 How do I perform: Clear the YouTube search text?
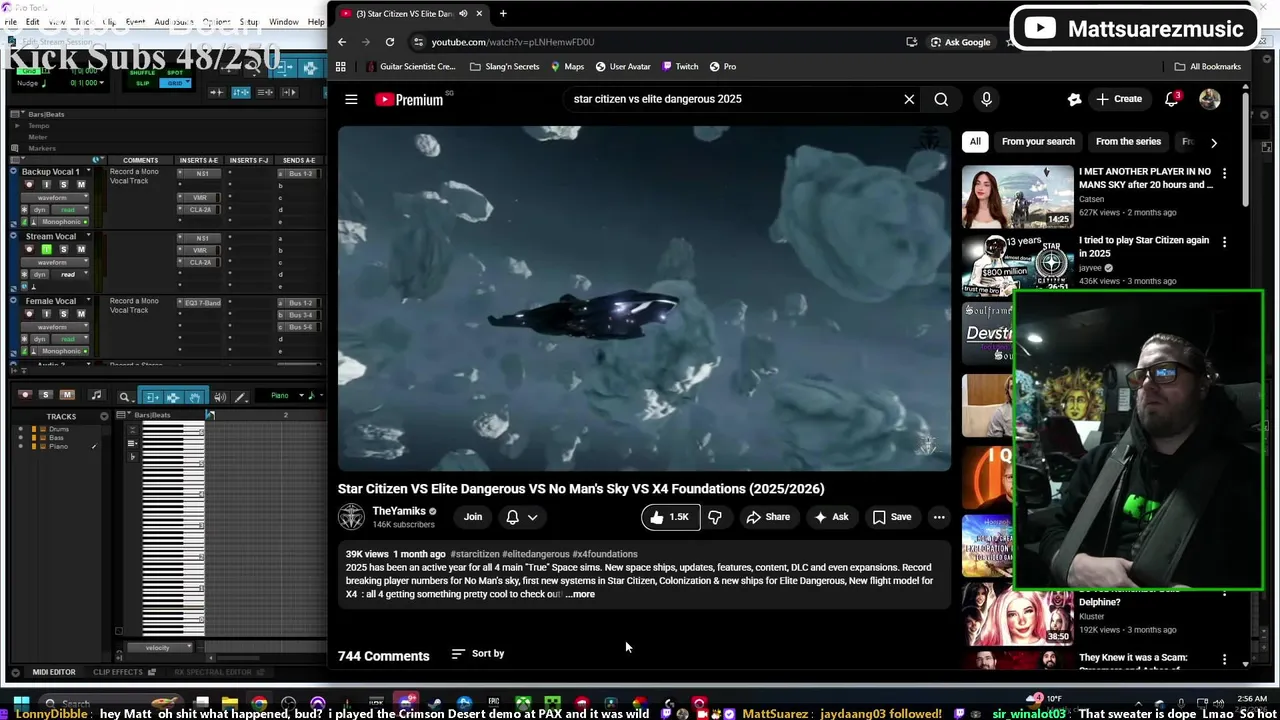(909, 99)
